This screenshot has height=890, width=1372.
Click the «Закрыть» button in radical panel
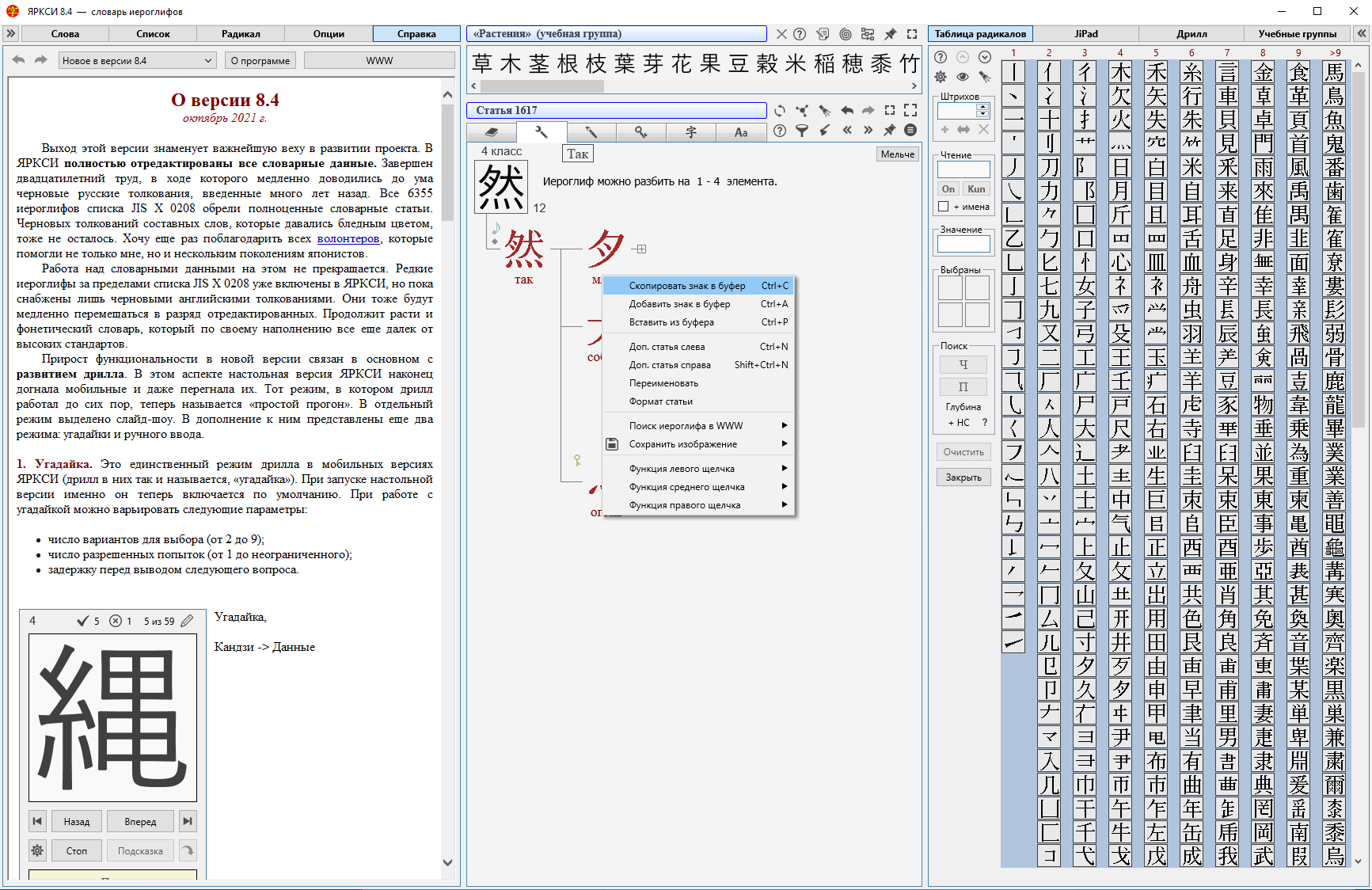point(963,477)
